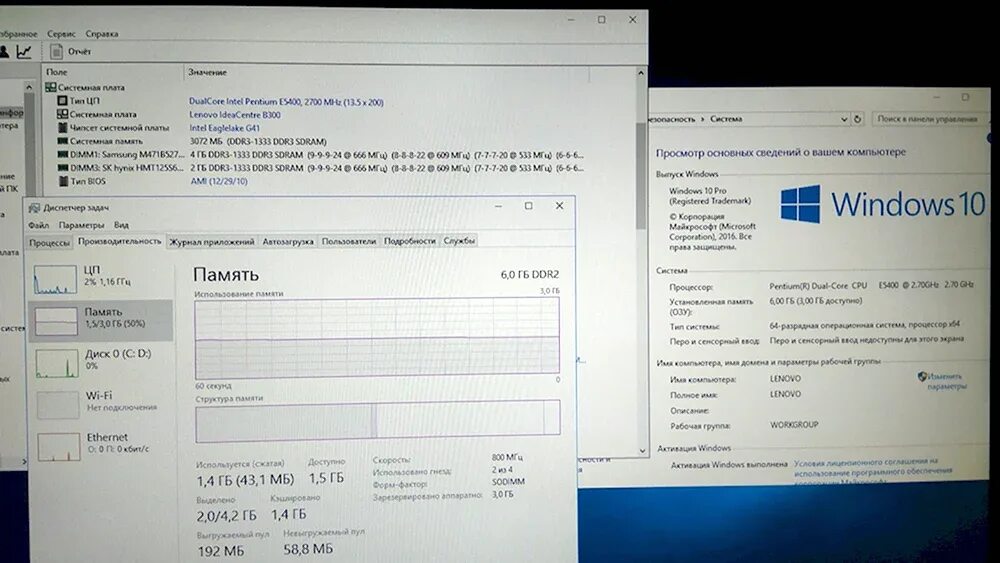Maximize the Task Manager window
Viewport: 1000px width, 563px height.
[529, 206]
